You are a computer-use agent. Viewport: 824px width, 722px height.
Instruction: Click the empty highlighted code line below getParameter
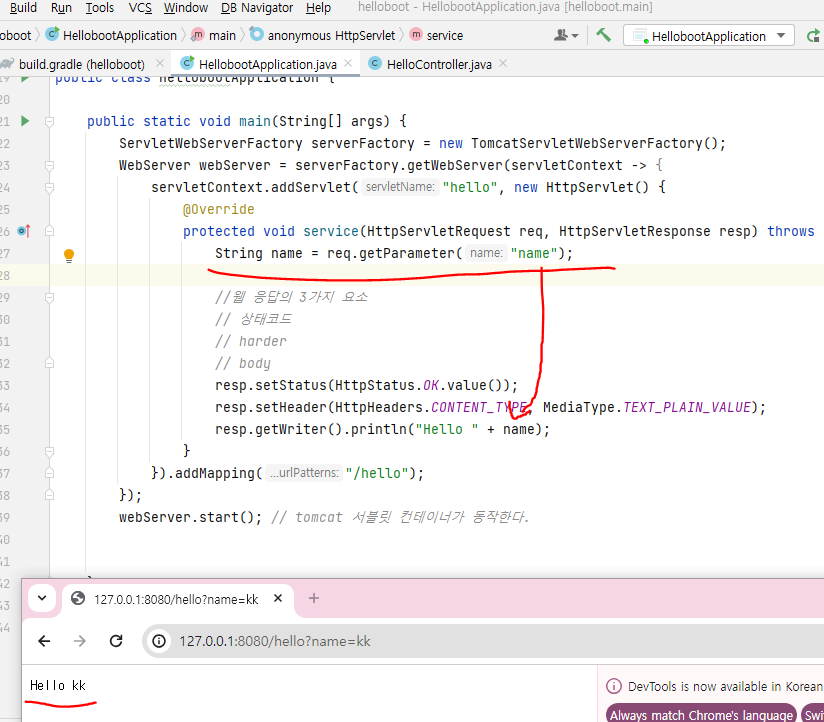[437, 275]
